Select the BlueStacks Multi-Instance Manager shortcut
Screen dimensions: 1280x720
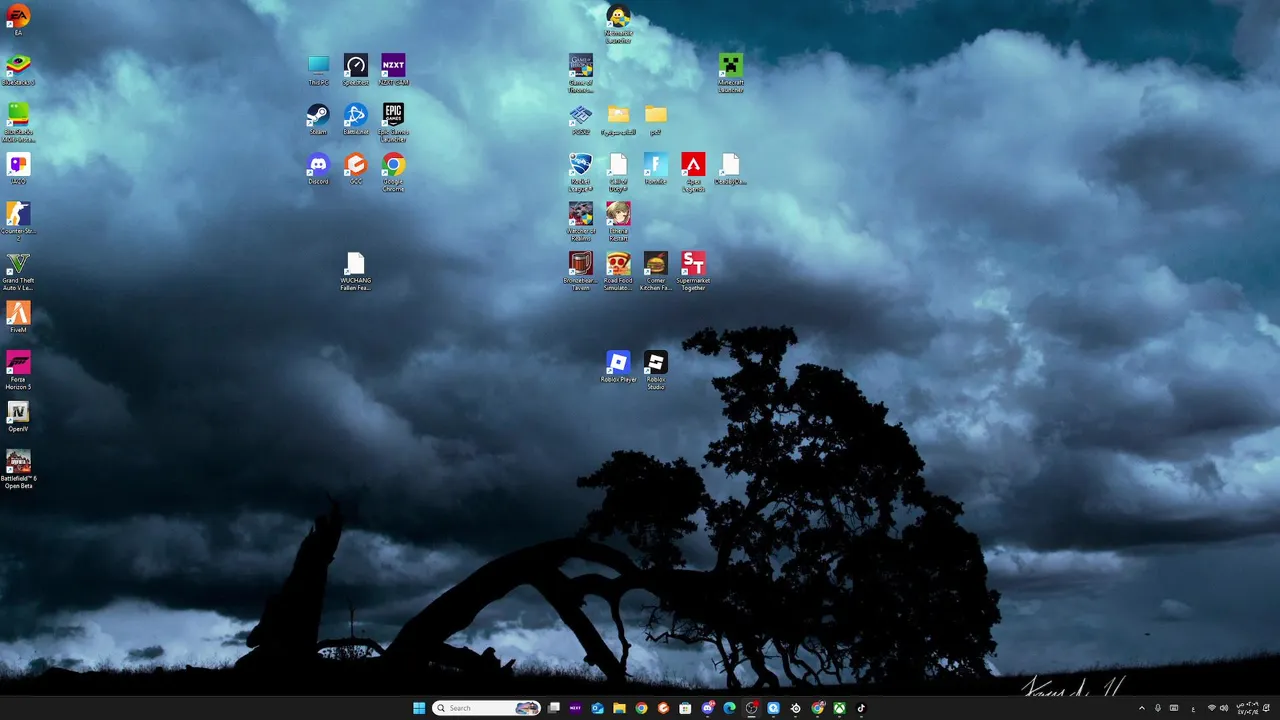click(x=18, y=122)
